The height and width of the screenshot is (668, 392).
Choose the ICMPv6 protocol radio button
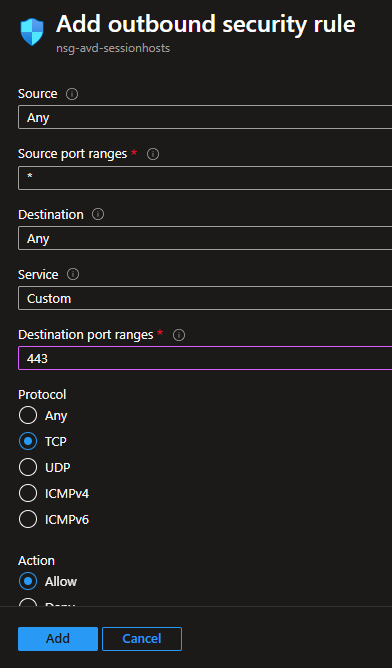(28, 519)
